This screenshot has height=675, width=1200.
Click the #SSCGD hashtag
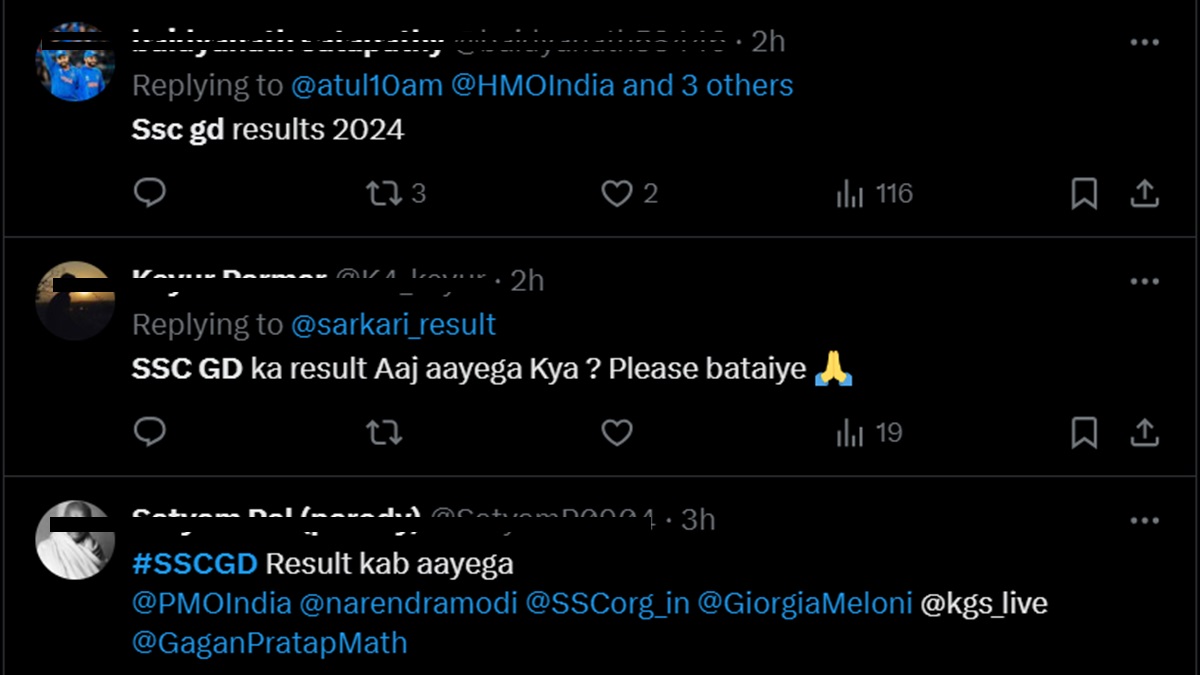click(x=194, y=564)
